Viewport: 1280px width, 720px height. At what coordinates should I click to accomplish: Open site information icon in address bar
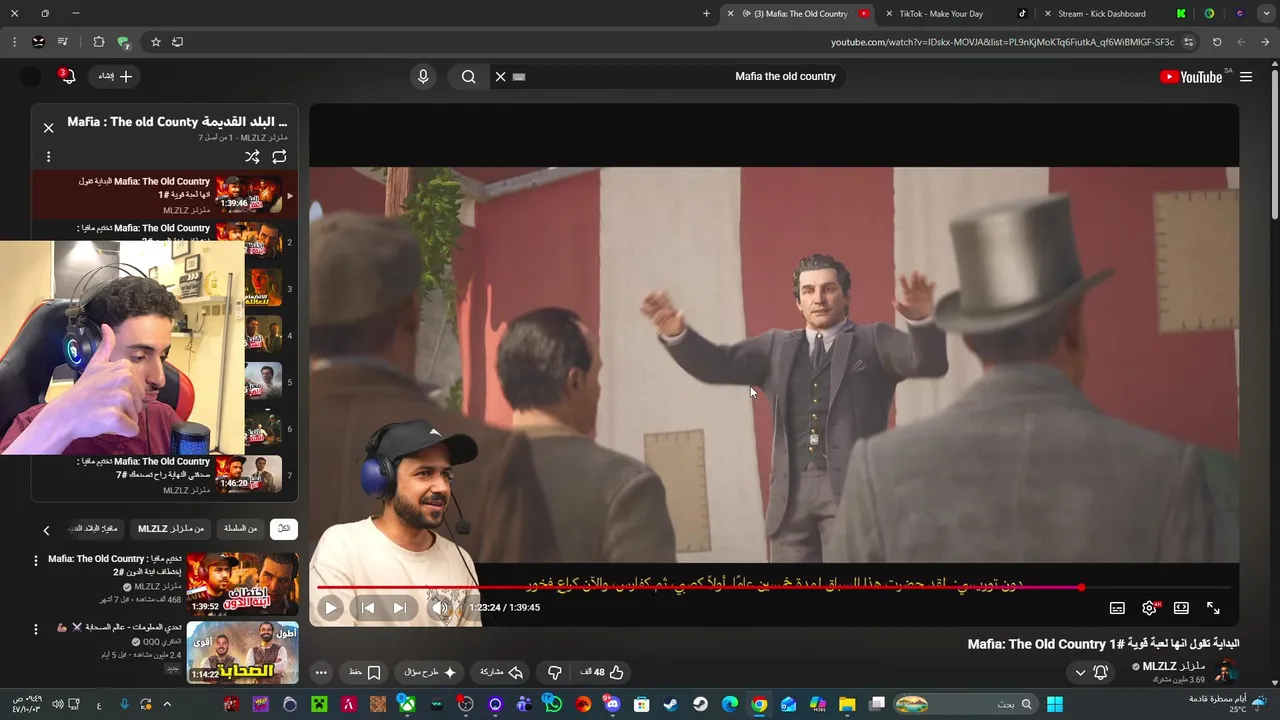[1189, 42]
